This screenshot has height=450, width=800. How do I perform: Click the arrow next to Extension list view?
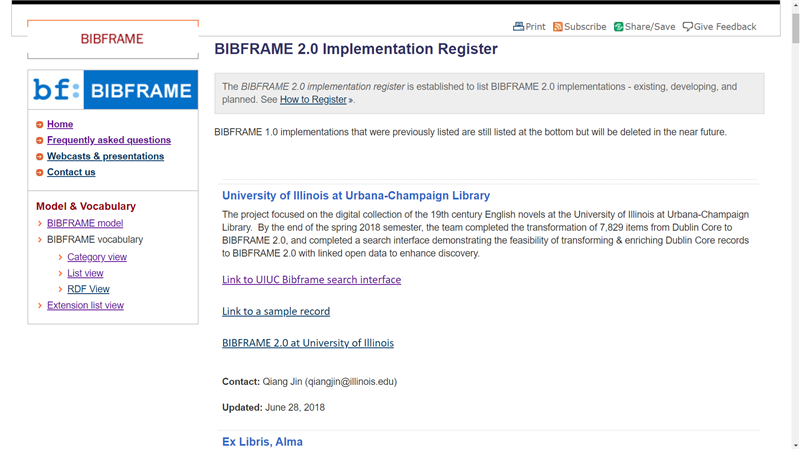pos(40,306)
